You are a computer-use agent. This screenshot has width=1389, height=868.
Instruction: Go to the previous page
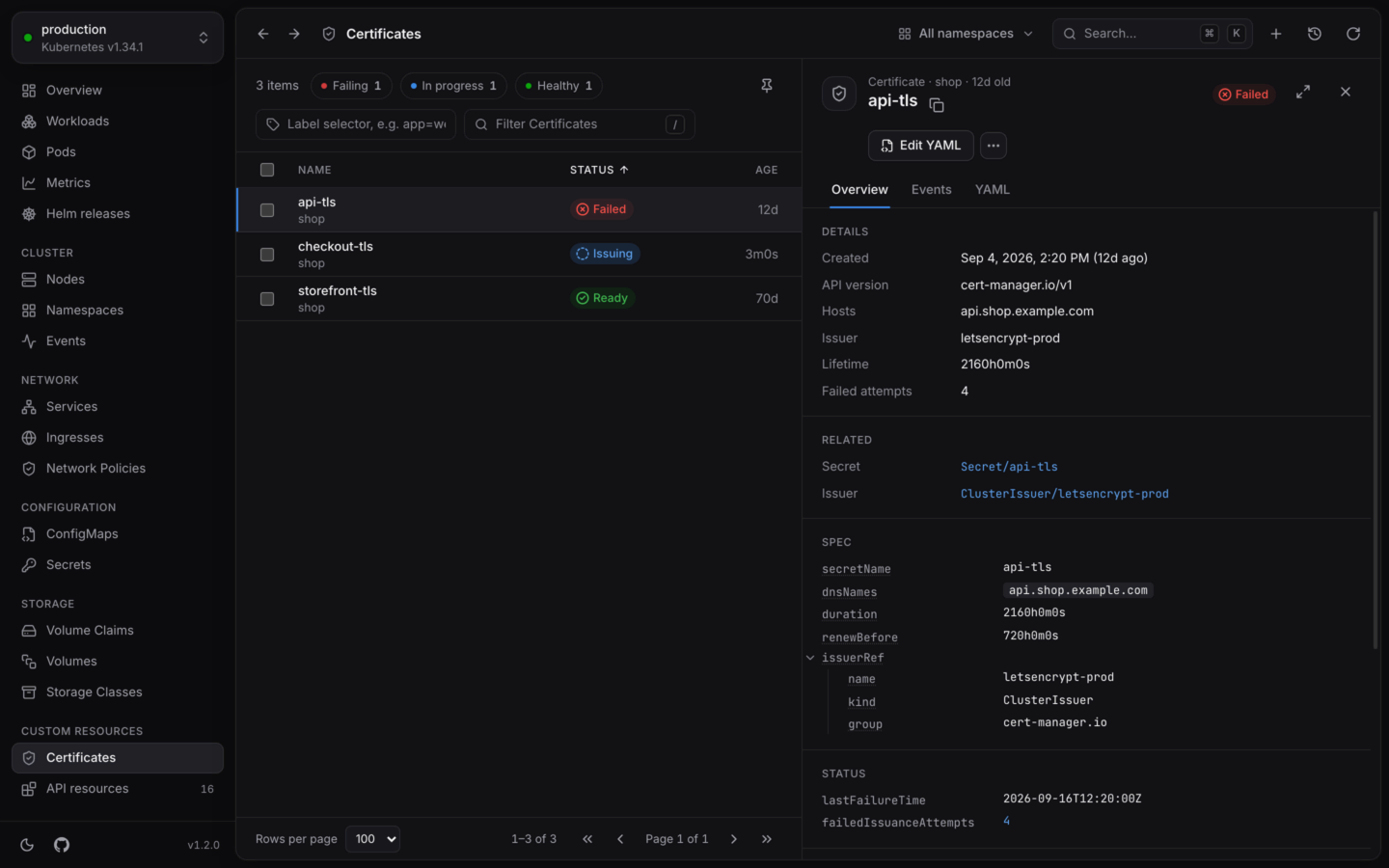tap(620, 839)
